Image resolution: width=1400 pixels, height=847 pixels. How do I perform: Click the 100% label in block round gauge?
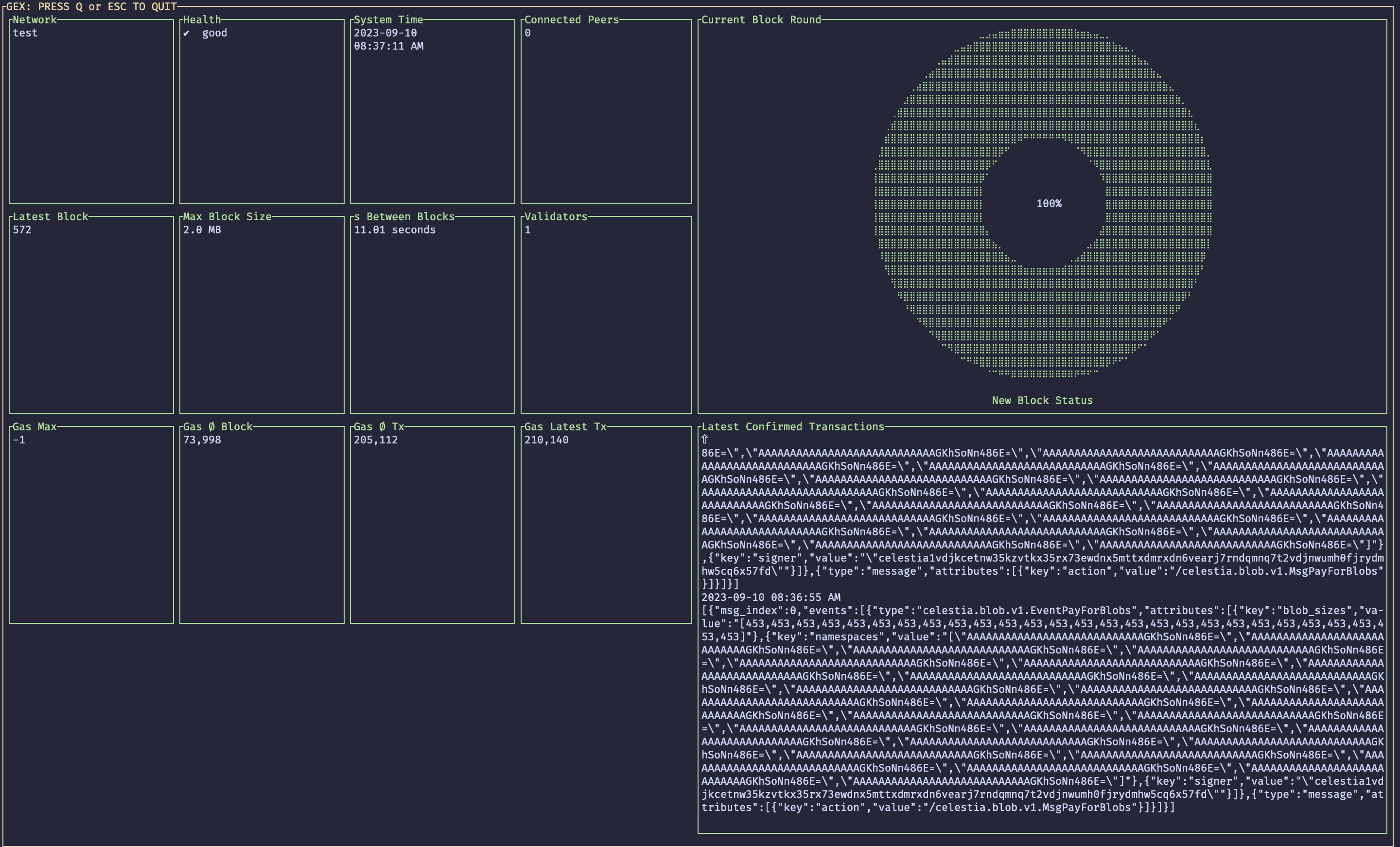pyautogui.click(x=1049, y=204)
